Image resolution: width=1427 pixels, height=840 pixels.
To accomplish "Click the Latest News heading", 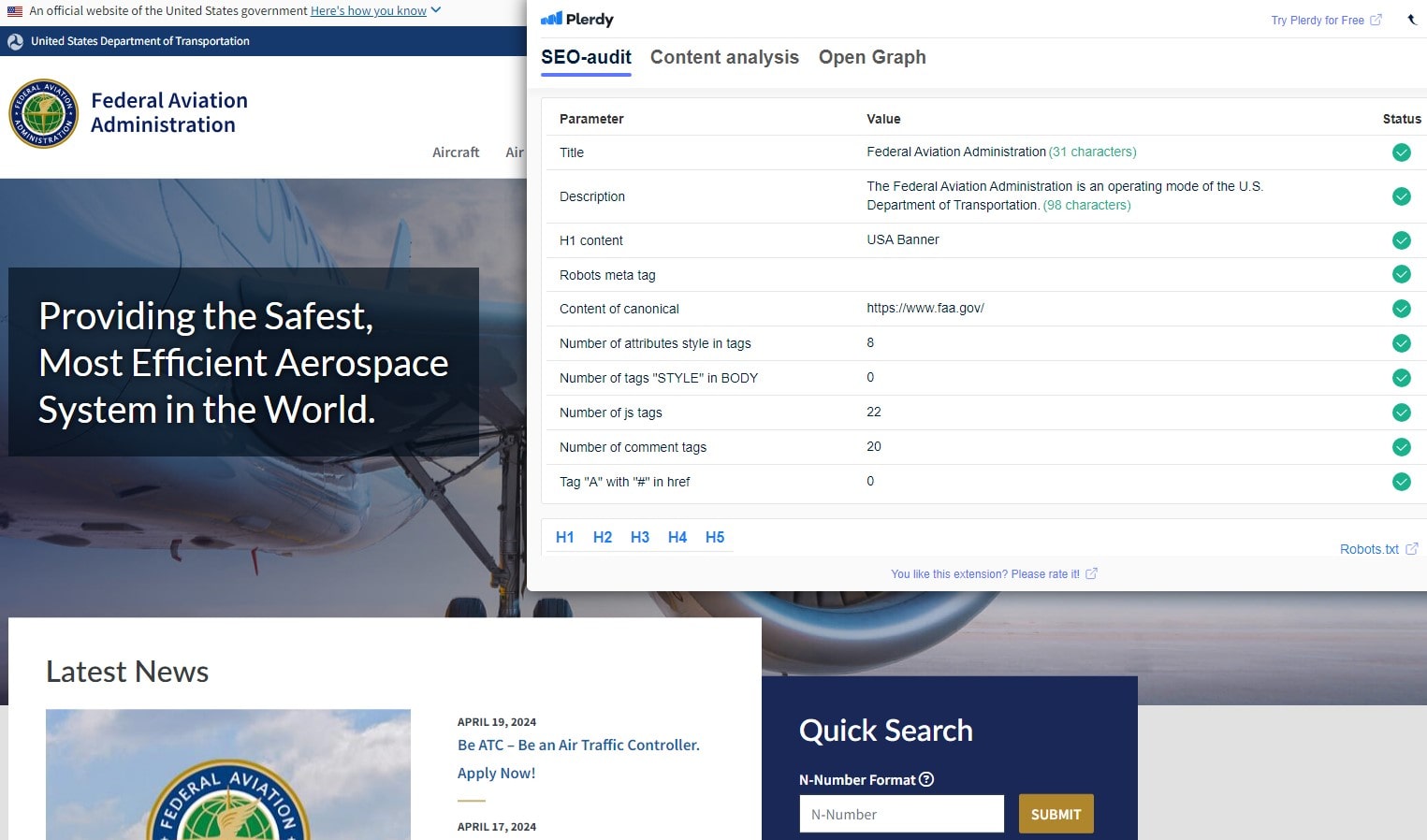I will pyautogui.click(x=127, y=672).
